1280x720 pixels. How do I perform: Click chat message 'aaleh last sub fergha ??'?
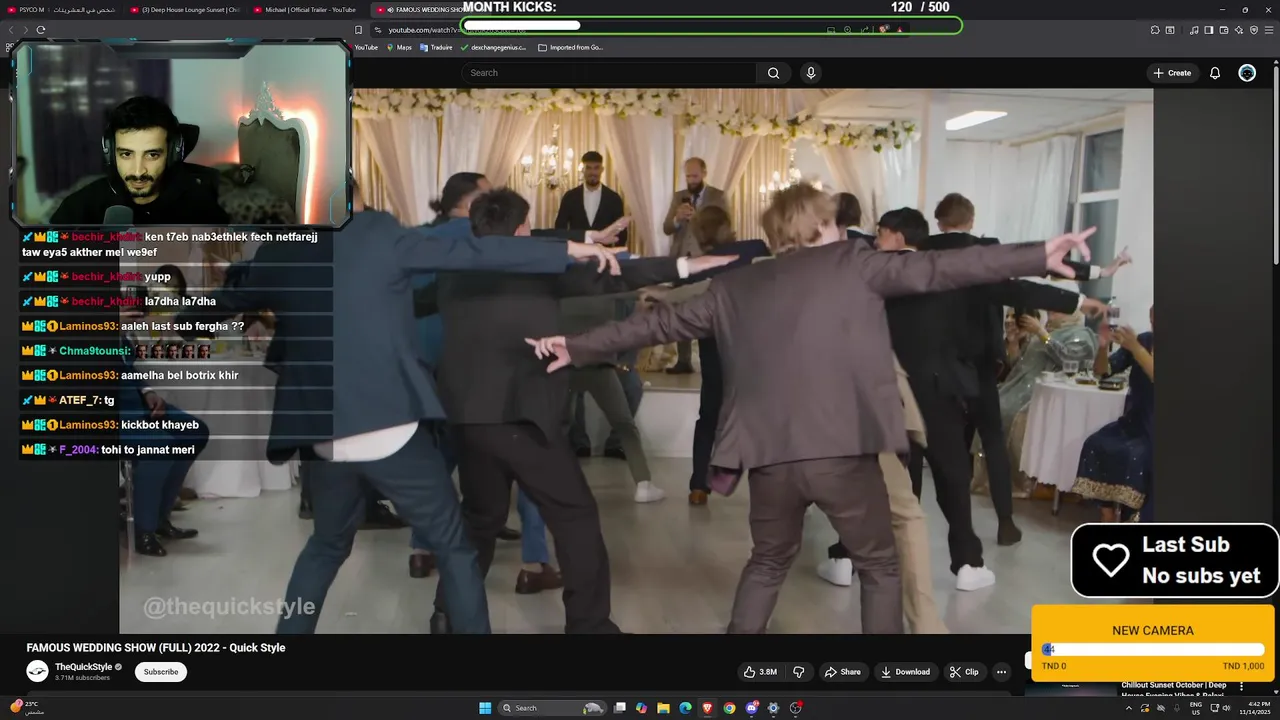point(183,326)
